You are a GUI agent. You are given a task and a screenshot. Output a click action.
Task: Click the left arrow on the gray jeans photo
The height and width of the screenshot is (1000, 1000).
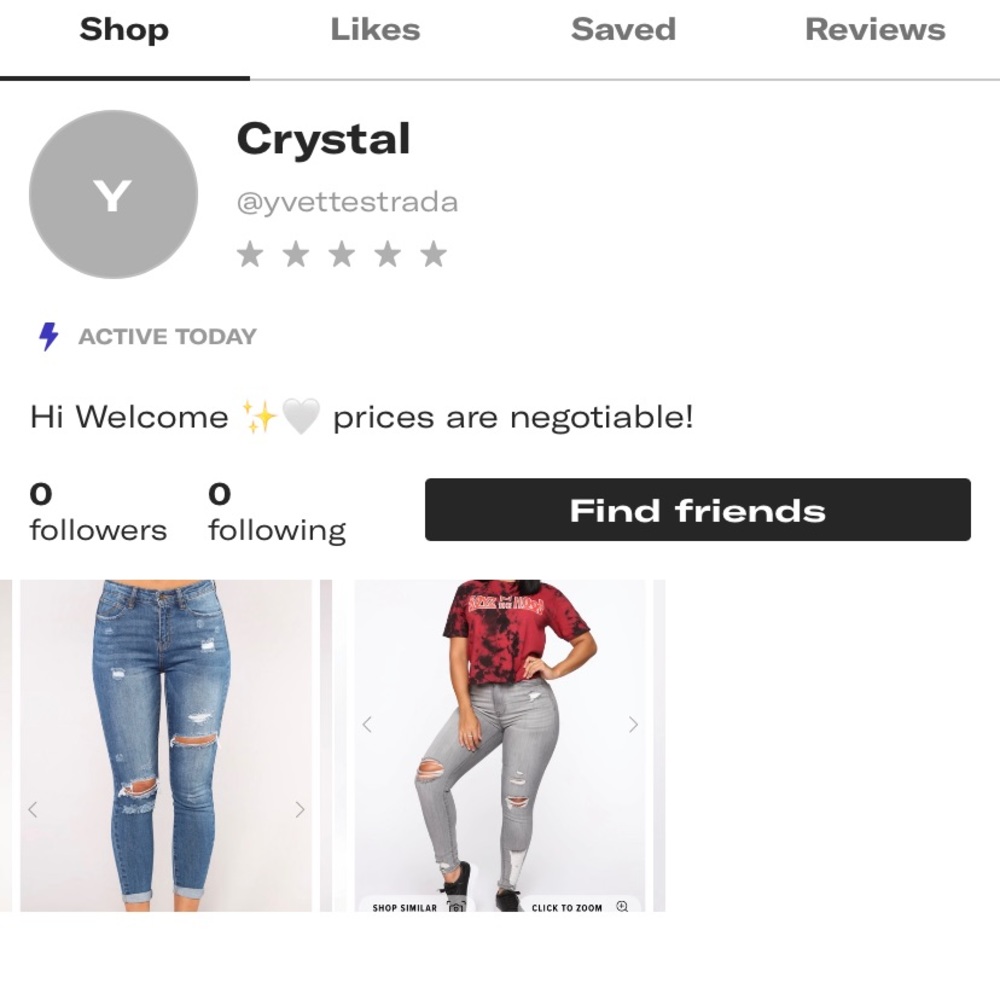click(x=367, y=723)
